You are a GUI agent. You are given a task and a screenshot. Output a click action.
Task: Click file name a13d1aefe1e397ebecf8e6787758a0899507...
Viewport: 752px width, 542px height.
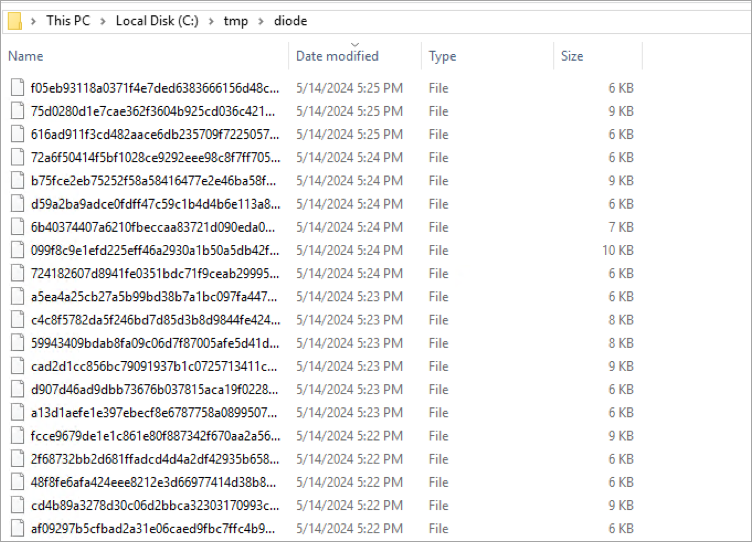[x=154, y=413]
